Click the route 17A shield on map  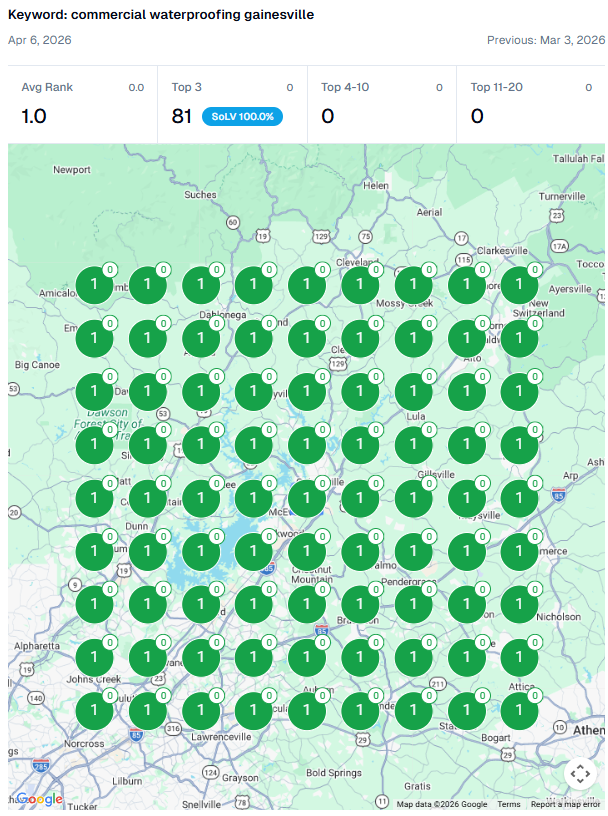(x=560, y=246)
